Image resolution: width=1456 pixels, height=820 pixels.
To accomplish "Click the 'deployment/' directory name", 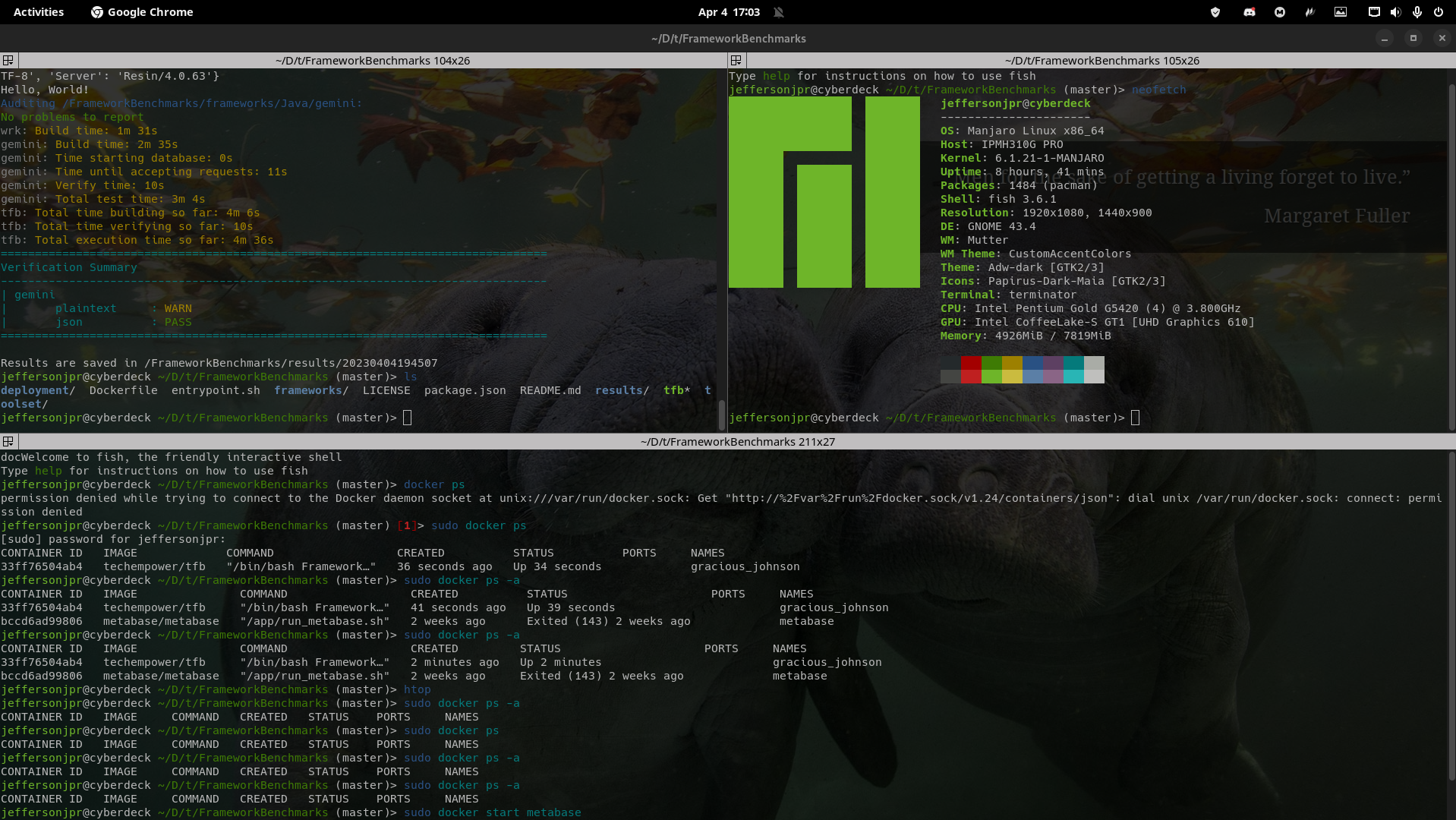I will [38, 390].
